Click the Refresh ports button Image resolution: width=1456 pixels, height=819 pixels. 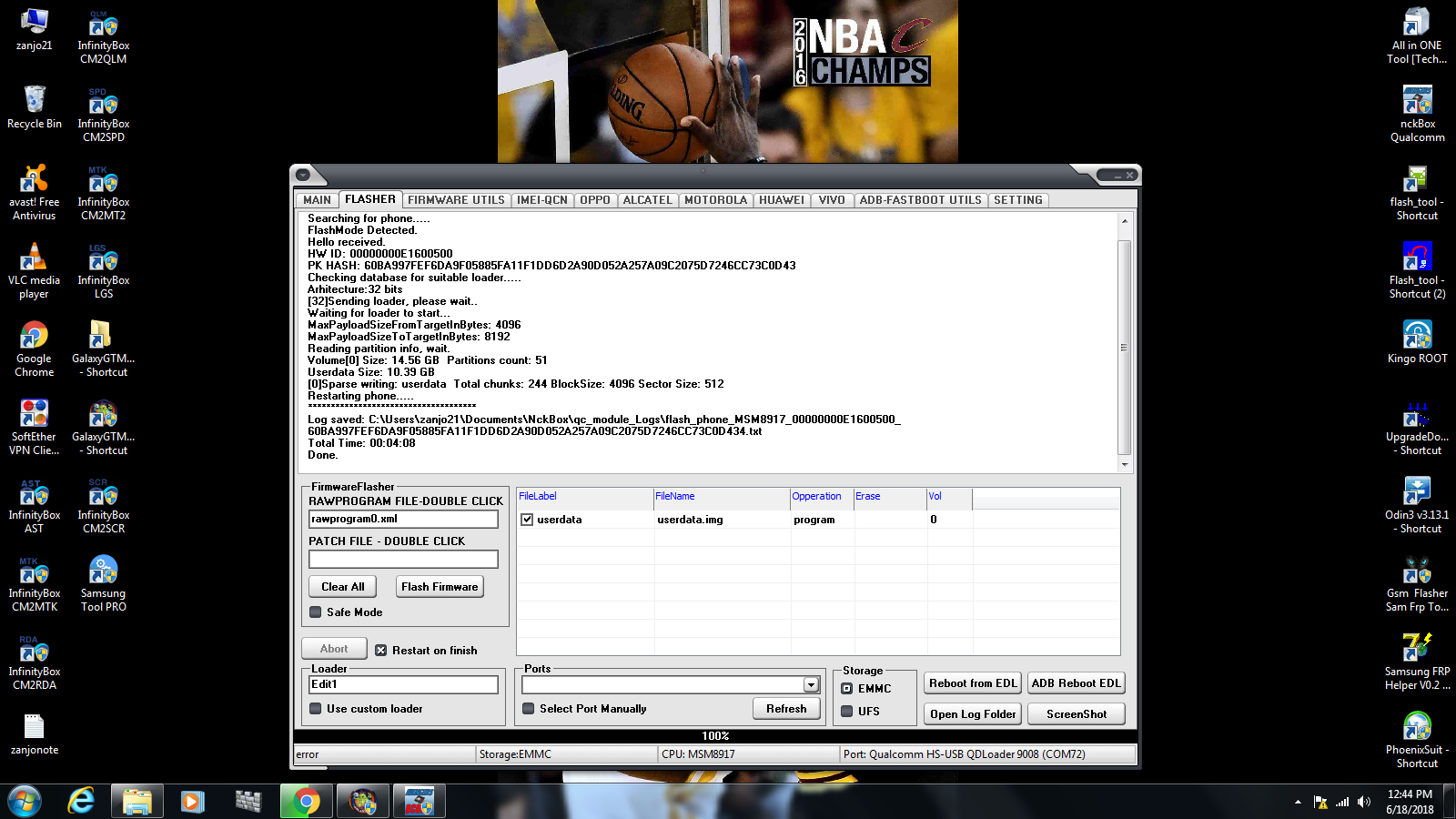[x=786, y=709]
